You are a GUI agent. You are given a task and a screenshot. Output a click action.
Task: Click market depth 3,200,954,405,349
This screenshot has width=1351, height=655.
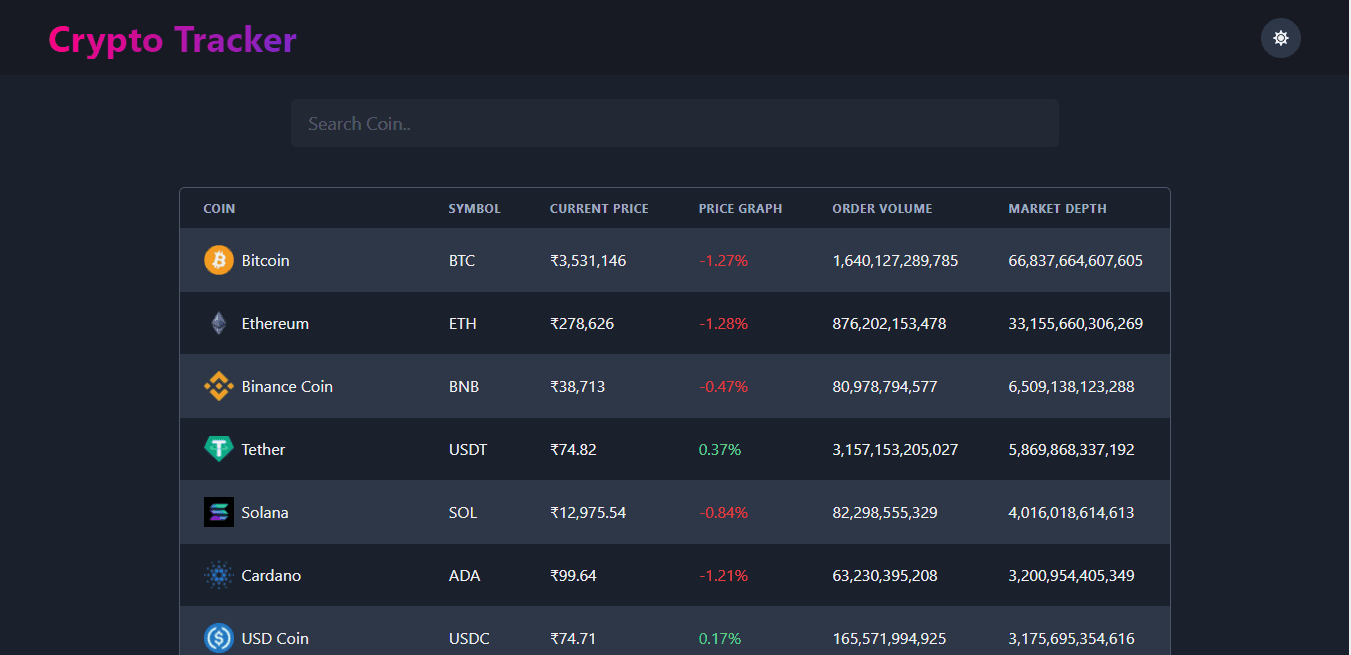point(1071,575)
